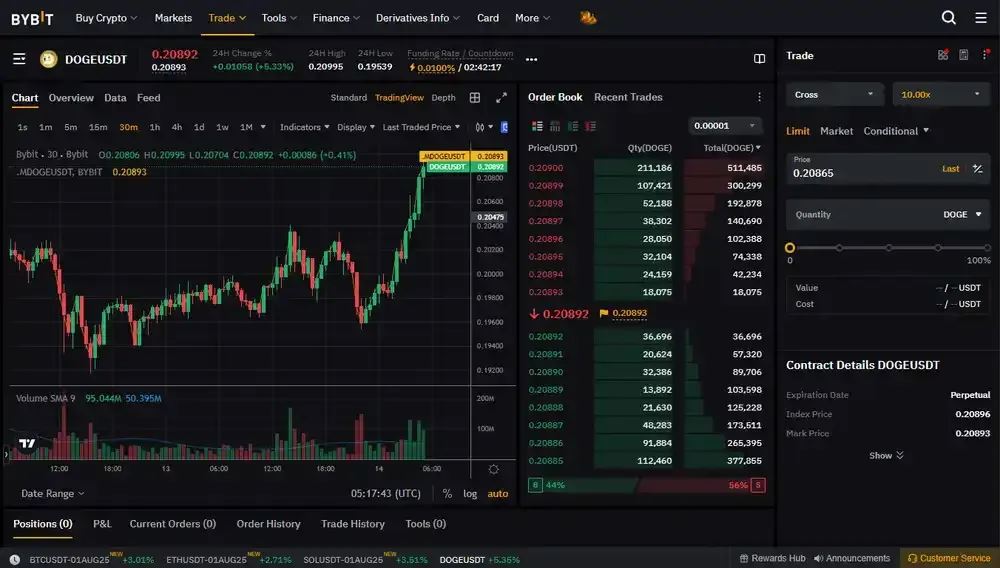This screenshot has height=568, width=1000.
Task: Open the Order History tab
Action: point(268,523)
